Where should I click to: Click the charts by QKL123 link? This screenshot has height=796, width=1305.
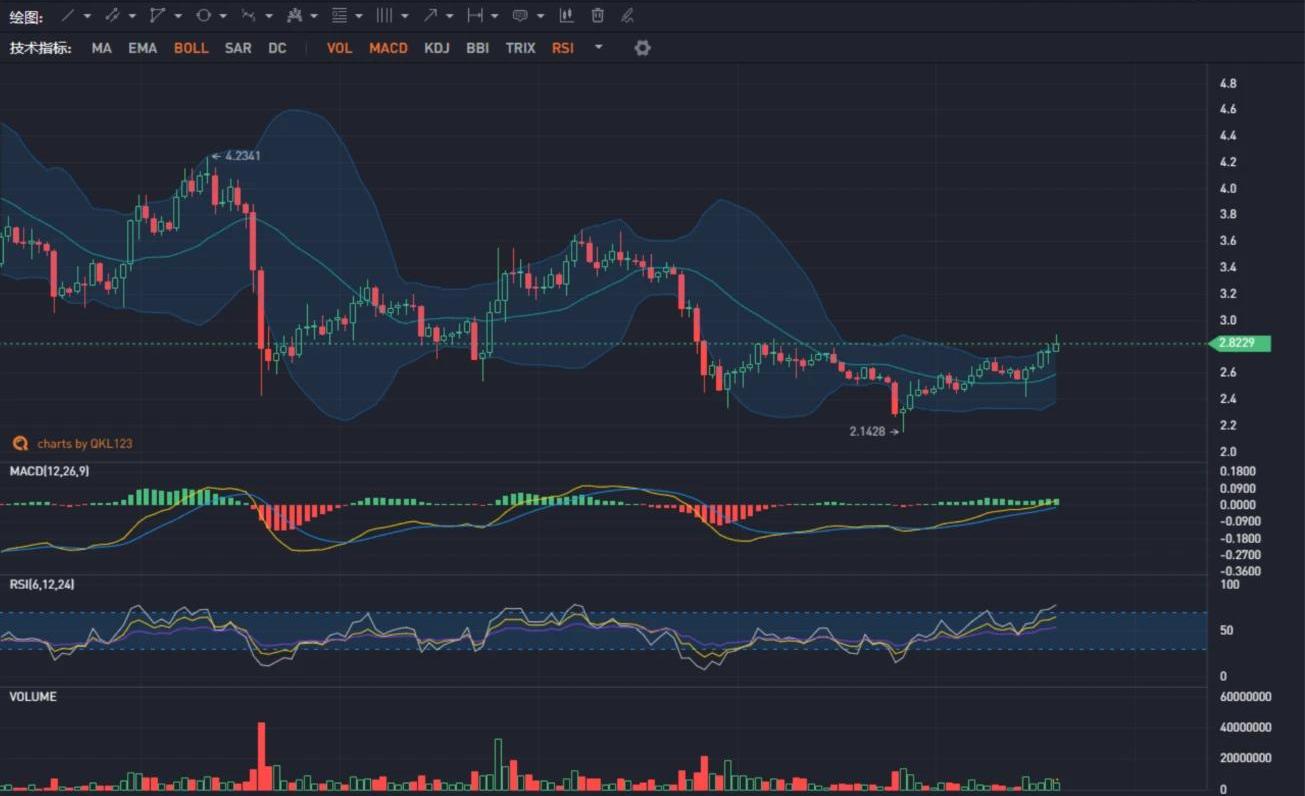[x=84, y=443]
